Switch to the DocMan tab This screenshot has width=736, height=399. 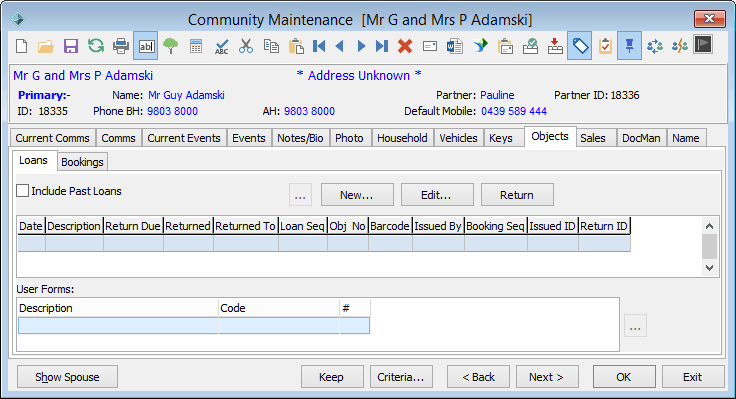pos(641,138)
